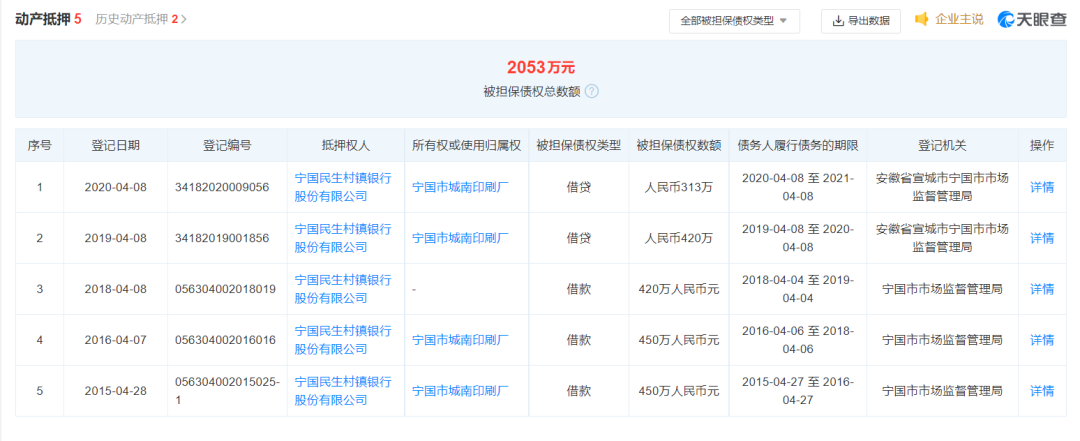Screen dimensions: 1080x441
Task: Click the amount 人民币313万
Action: point(678,187)
